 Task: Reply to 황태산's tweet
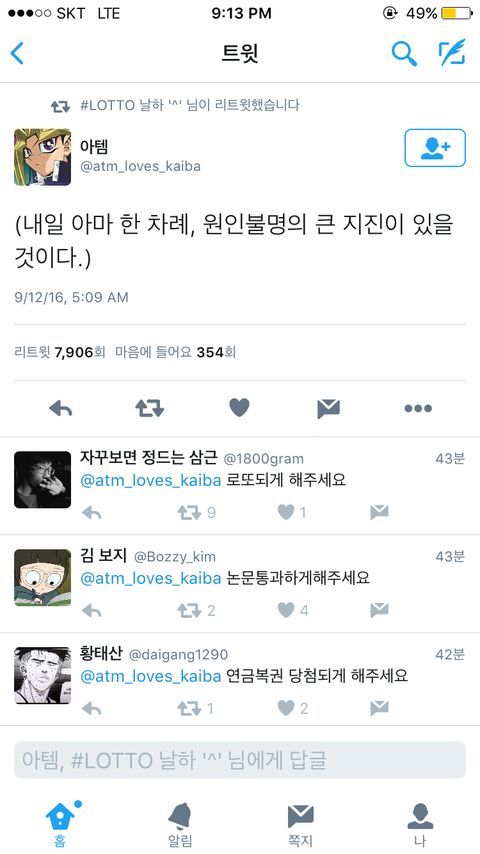[92, 709]
